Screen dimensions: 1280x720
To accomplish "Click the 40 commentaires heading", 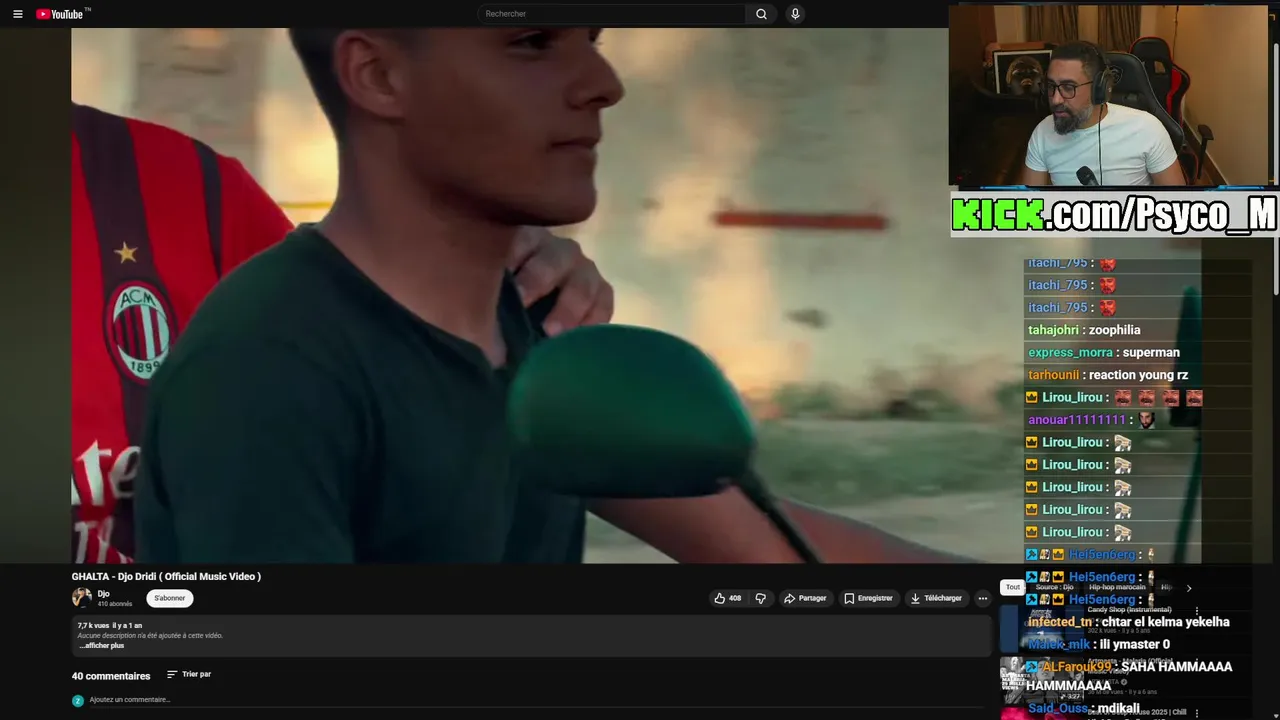I will click(111, 676).
